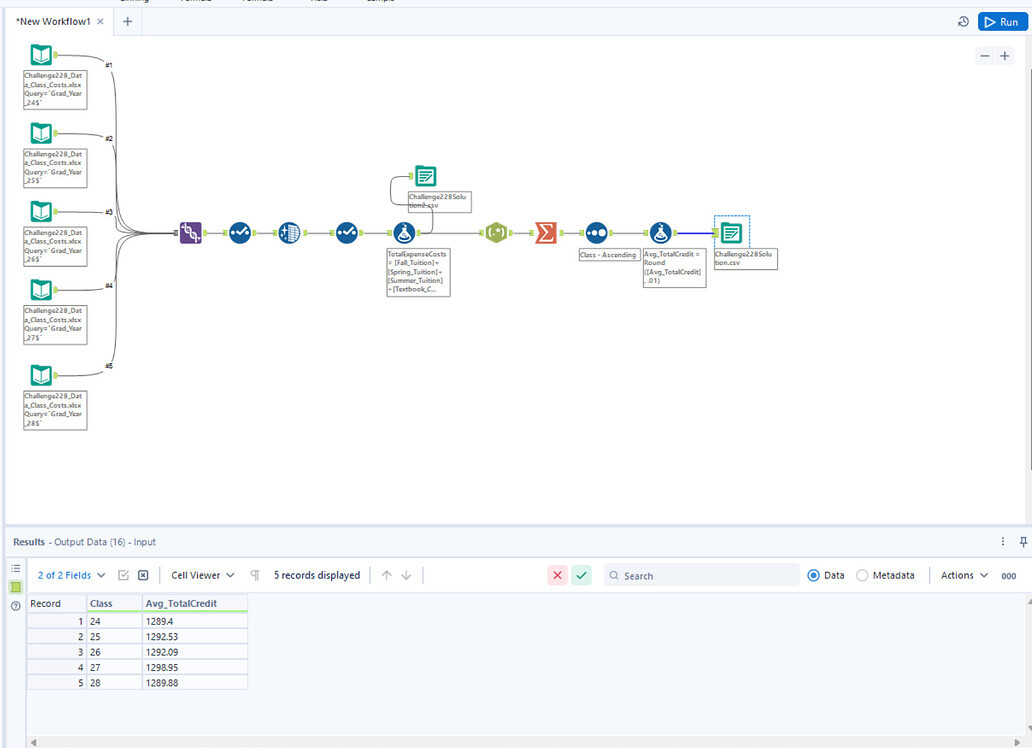Show the results messages list view

(16, 568)
